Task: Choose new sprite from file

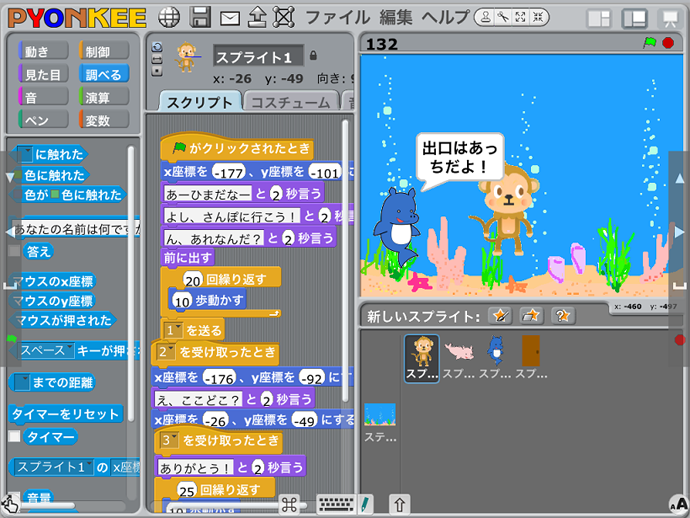Action: (531, 316)
